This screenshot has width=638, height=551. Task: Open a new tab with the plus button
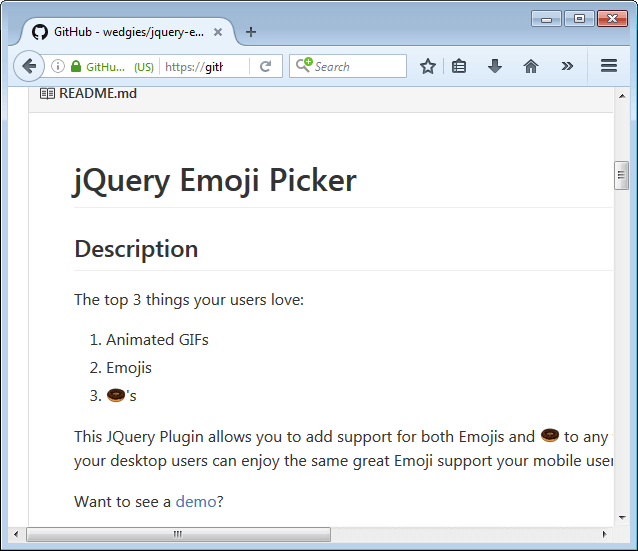(251, 32)
